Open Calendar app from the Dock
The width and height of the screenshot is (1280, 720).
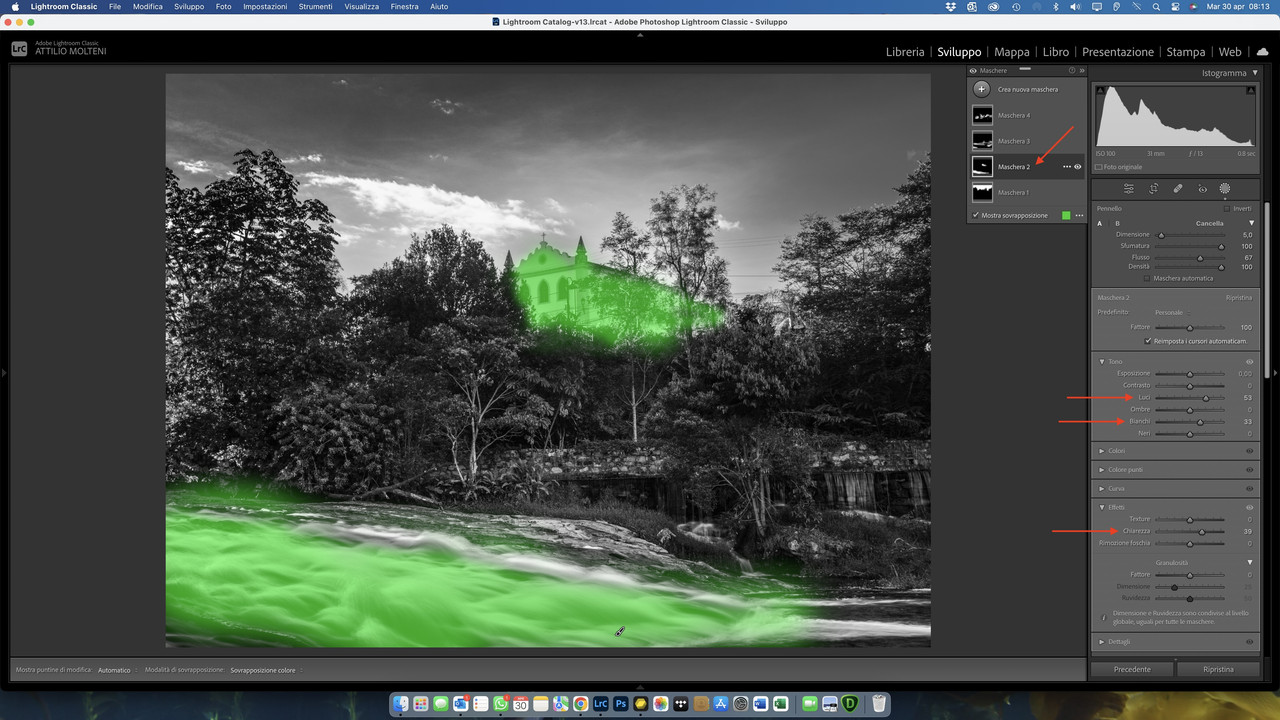coord(520,704)
